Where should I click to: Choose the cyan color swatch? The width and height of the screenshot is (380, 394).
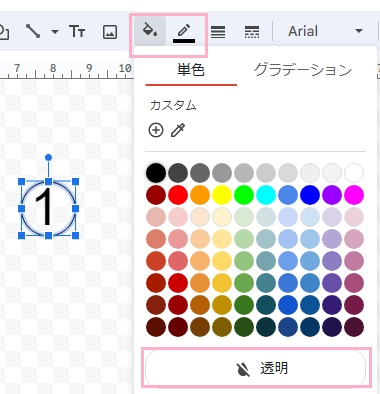[x=266, y=195]
